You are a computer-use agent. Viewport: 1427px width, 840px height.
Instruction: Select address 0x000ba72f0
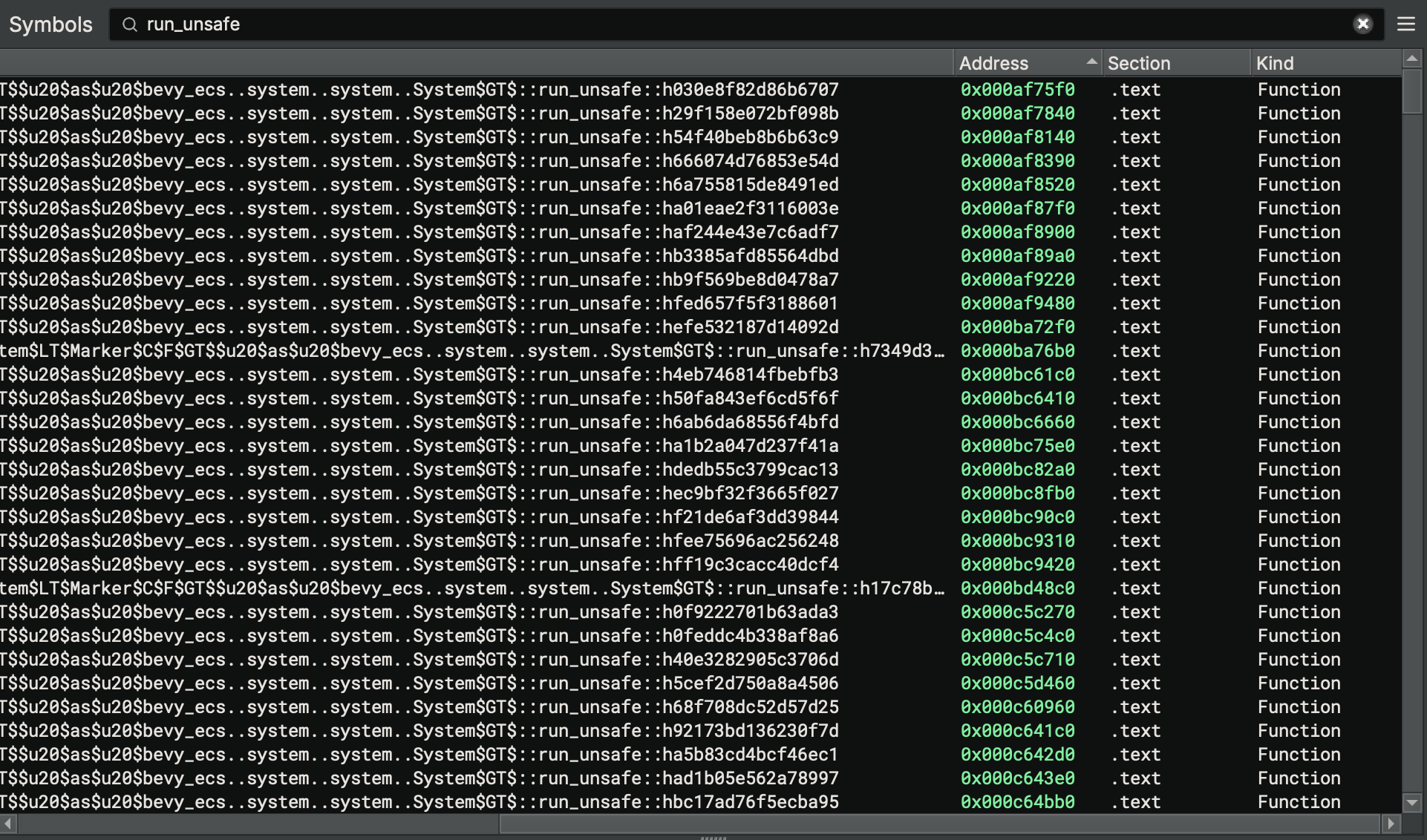tap(1017, 327)
